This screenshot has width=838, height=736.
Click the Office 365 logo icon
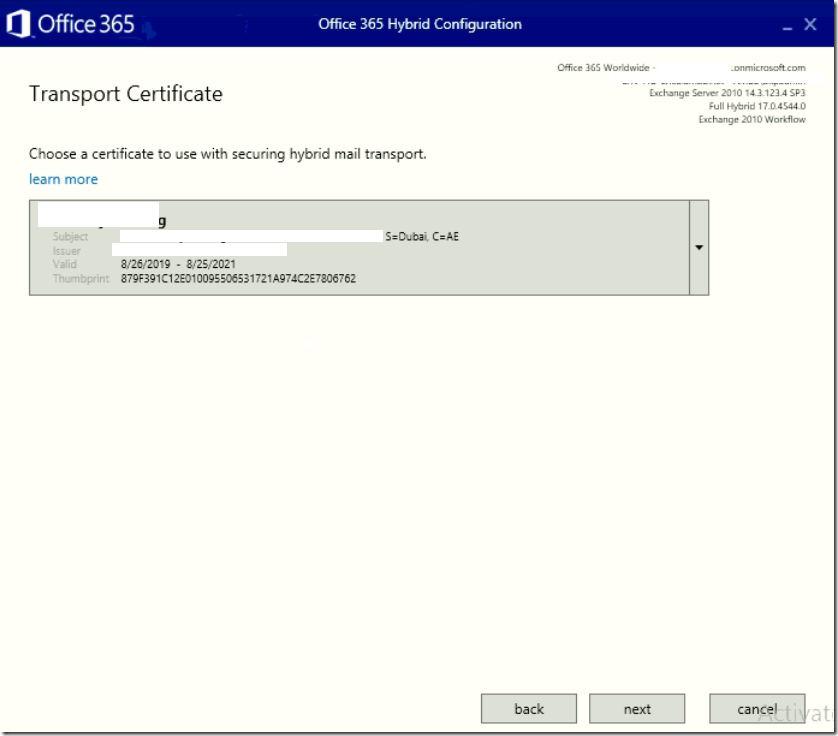[x=18, y=24]
